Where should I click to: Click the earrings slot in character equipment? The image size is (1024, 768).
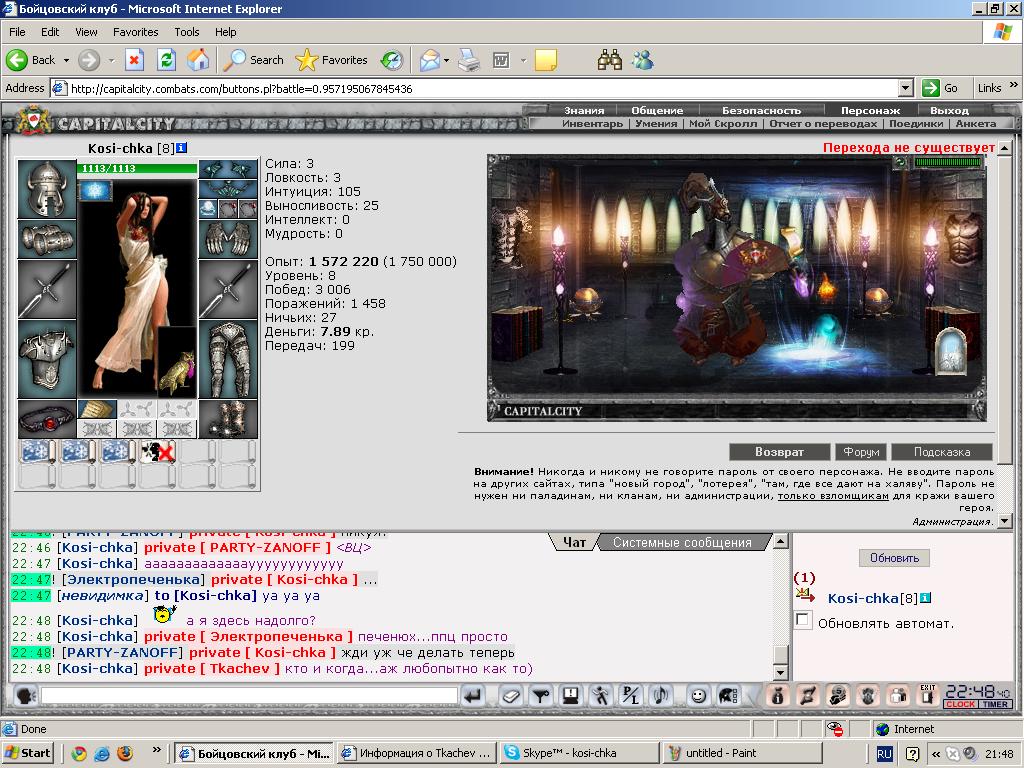[228, 169]
